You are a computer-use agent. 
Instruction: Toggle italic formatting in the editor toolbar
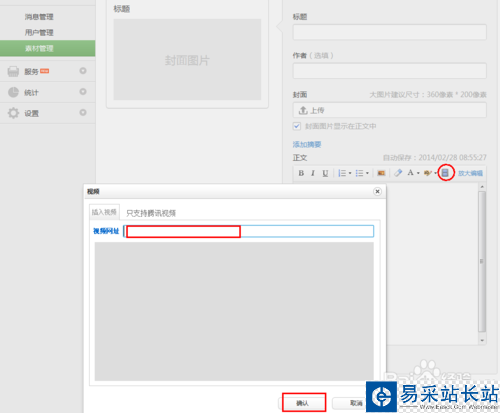(313, 173)
